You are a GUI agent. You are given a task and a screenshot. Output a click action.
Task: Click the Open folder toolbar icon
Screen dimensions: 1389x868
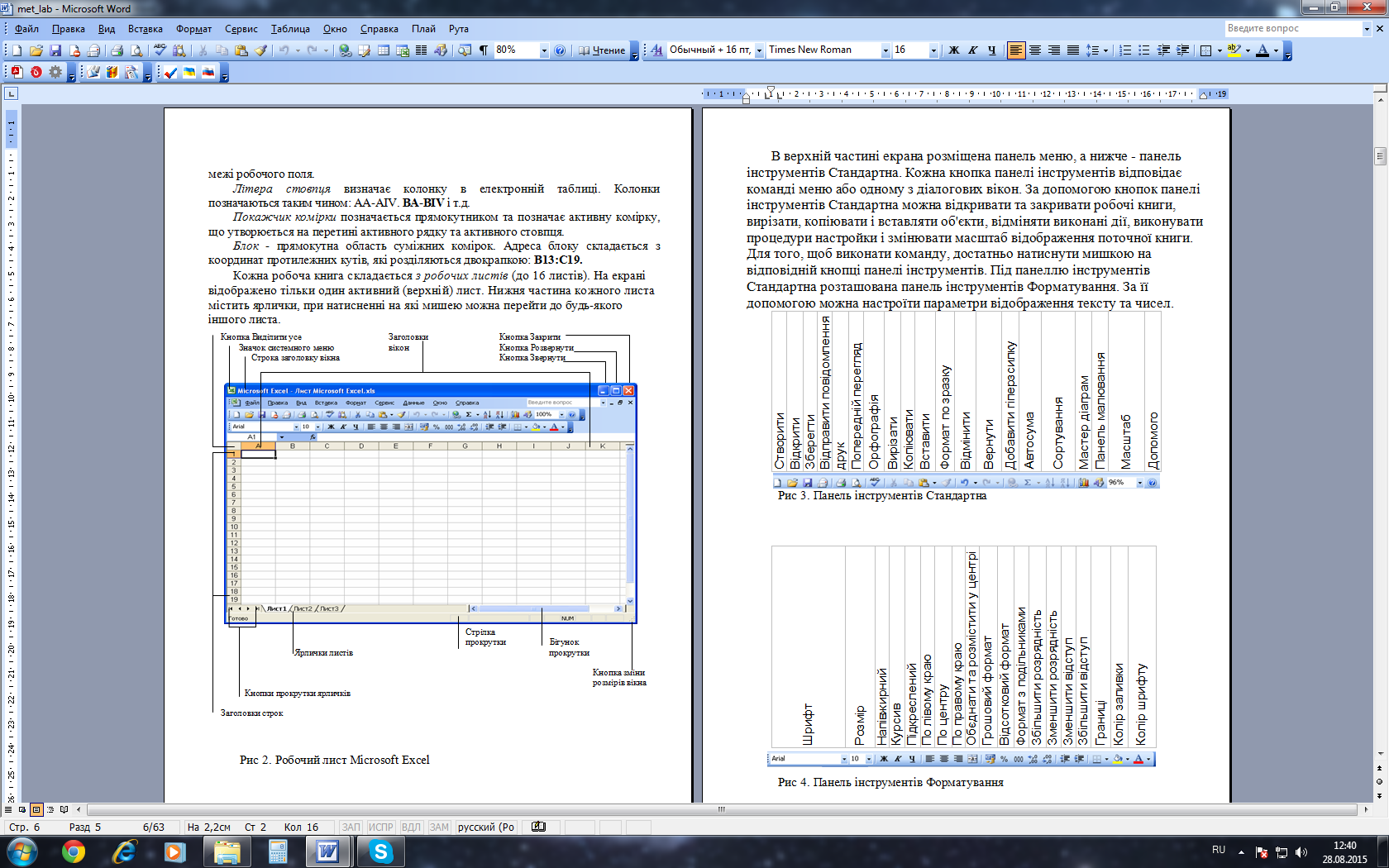[x=36, y=50]
